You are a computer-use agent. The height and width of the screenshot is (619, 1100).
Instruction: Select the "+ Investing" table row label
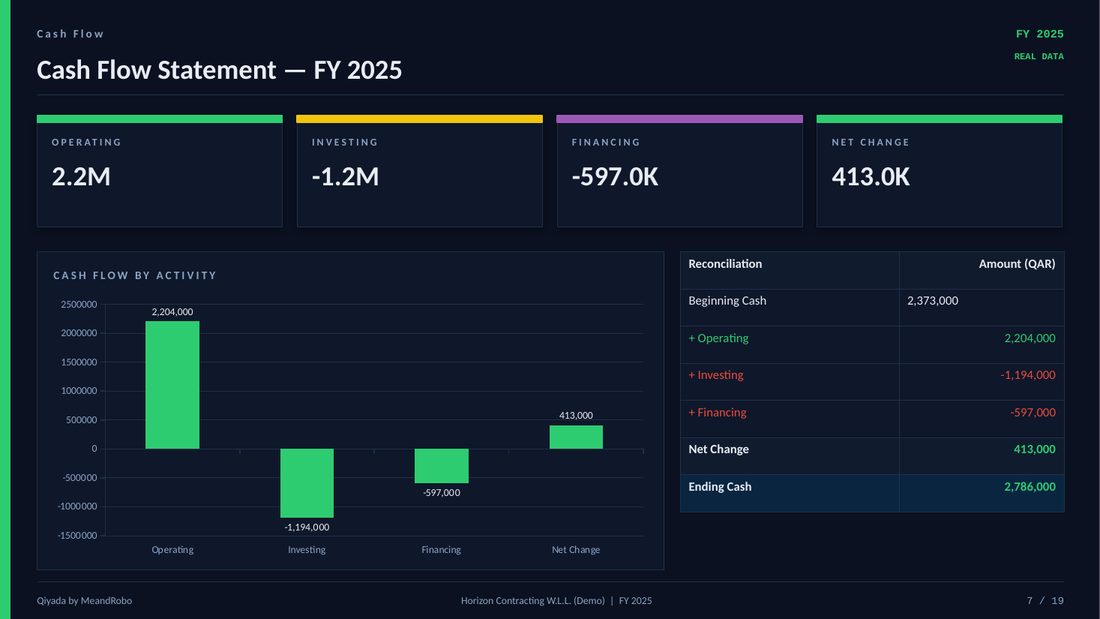[x=716, y=375]
